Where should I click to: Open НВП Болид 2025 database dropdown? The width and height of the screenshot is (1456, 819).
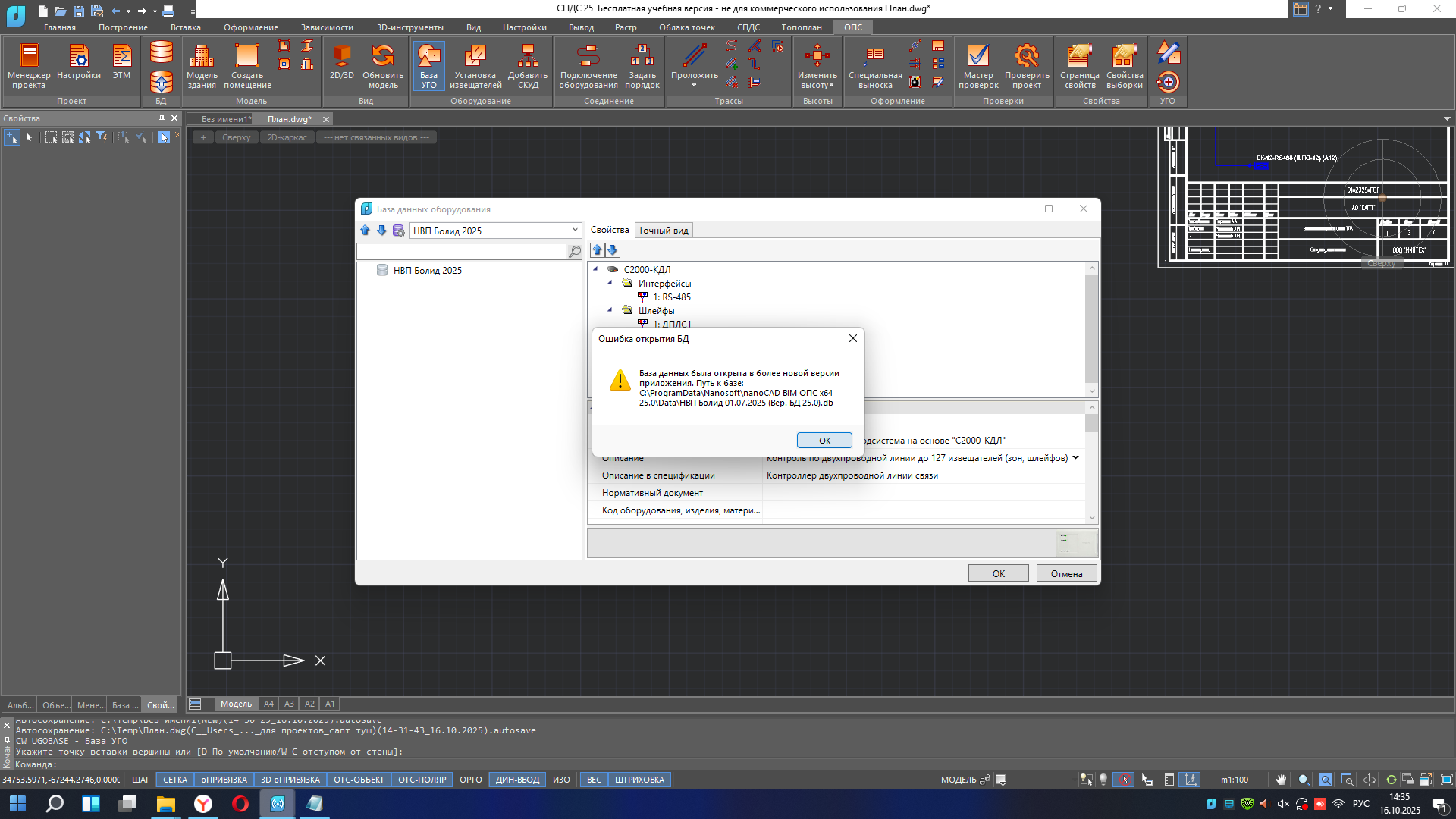[575, 231]
